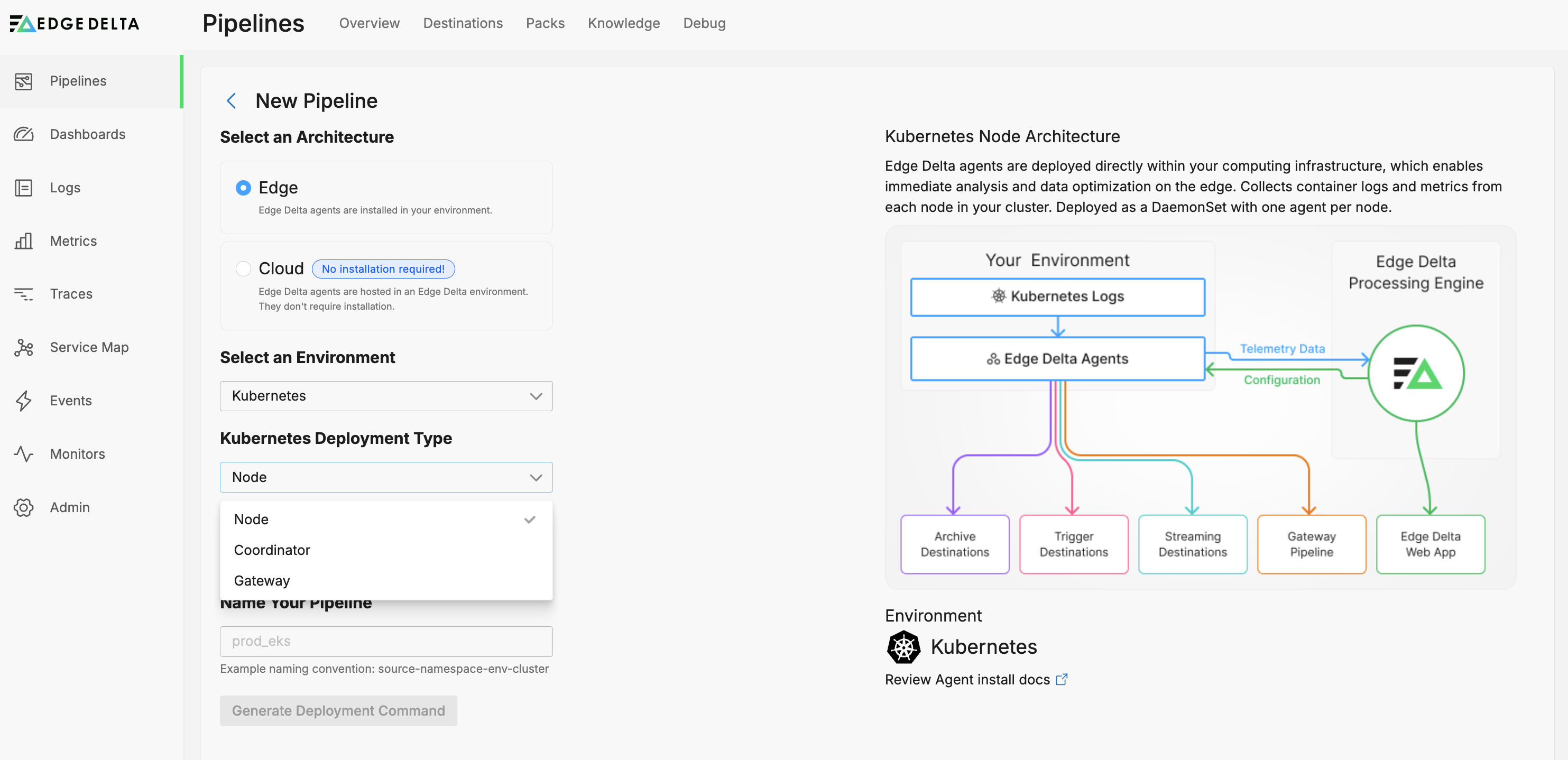This screenshot has height=760, width=1568.
Task: Click the Kubernetes Node Architecture heading
Action: 1002,136
